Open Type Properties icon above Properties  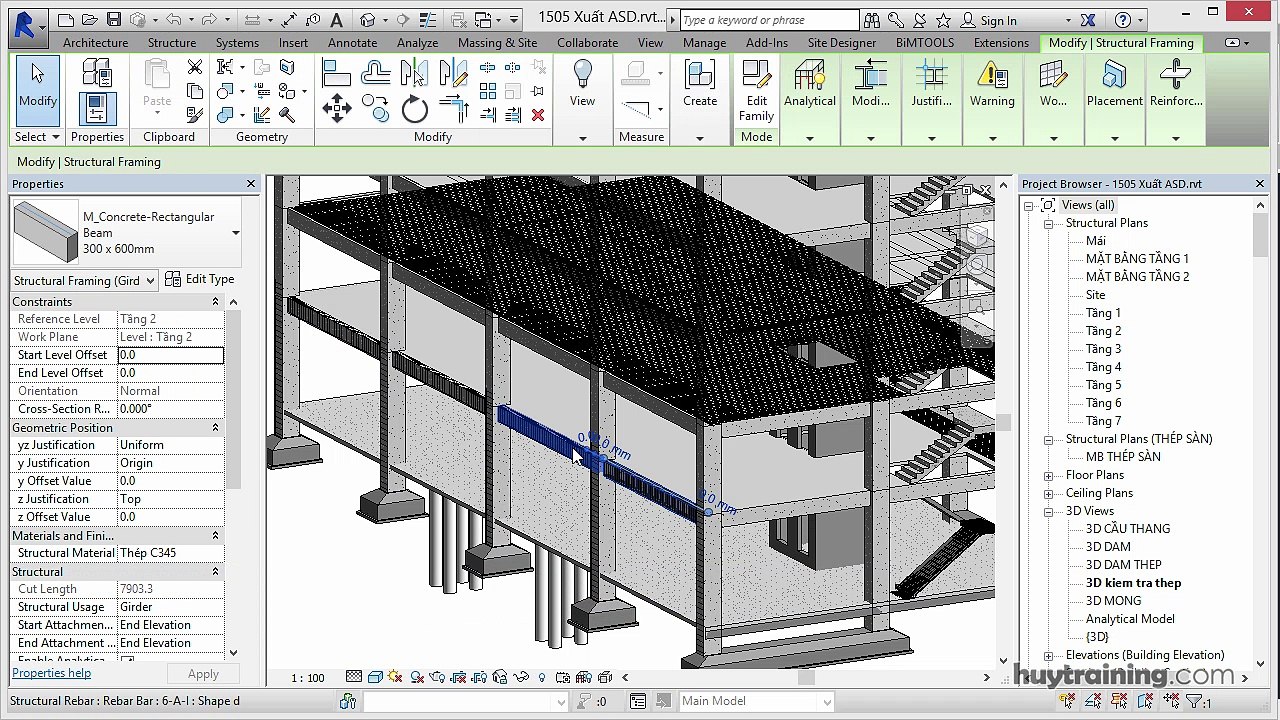click(97, 72)
